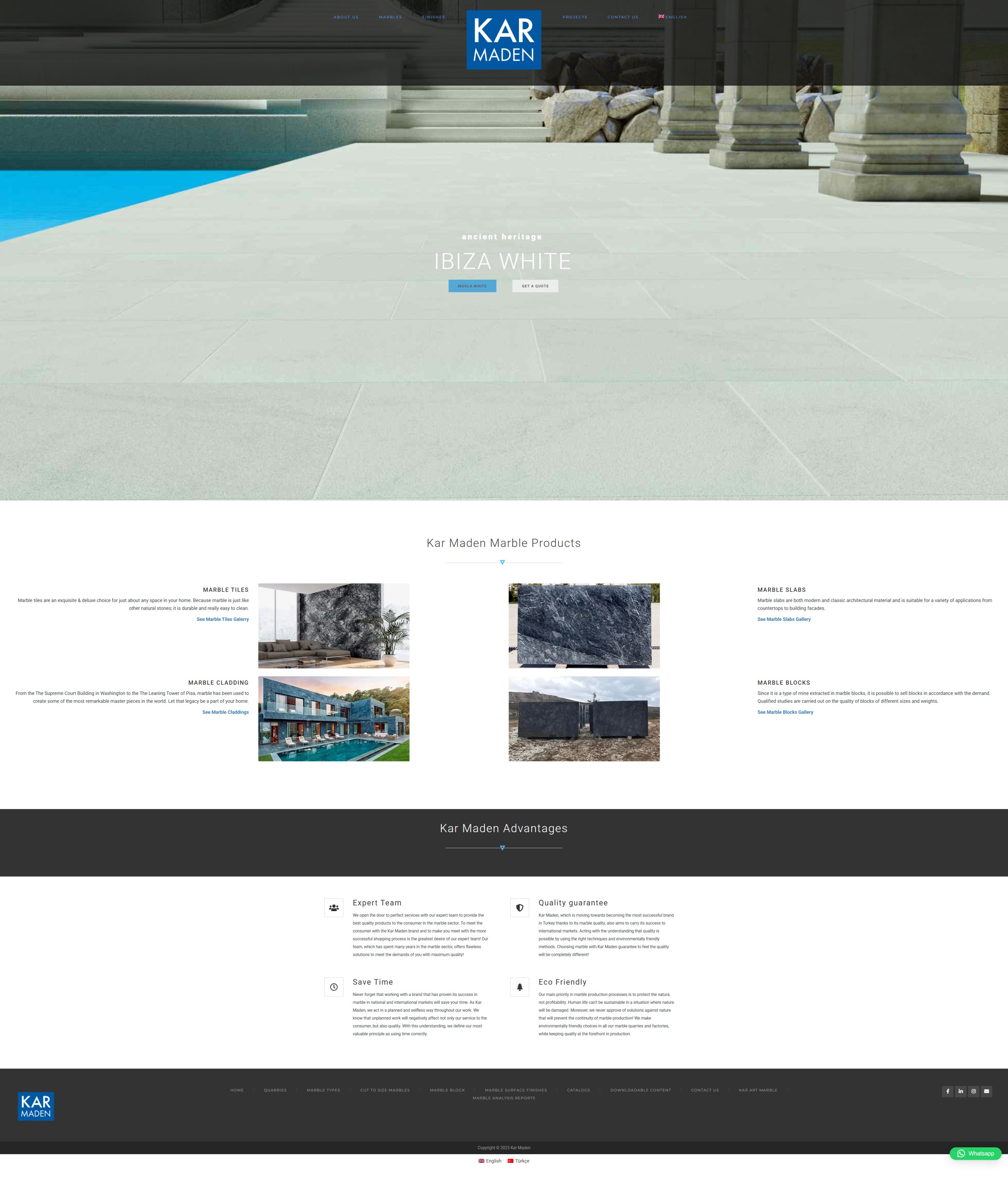Screen dimensions: 1008x1177
Task: Expand the Finishes menu in top navigation
Action: 433,17
